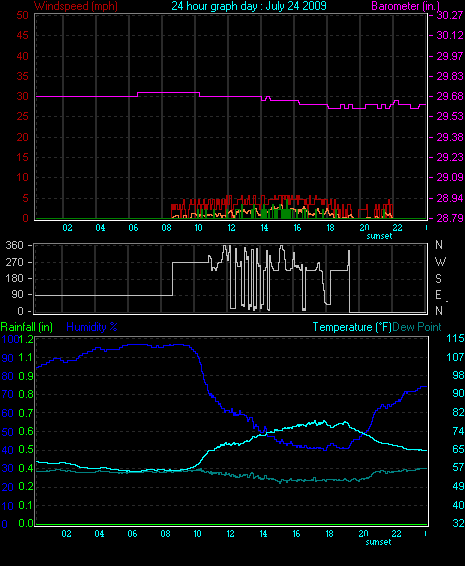Click barometer scale value 29.83
Viewport: 465px width, 566px height.
click(450, 76)
